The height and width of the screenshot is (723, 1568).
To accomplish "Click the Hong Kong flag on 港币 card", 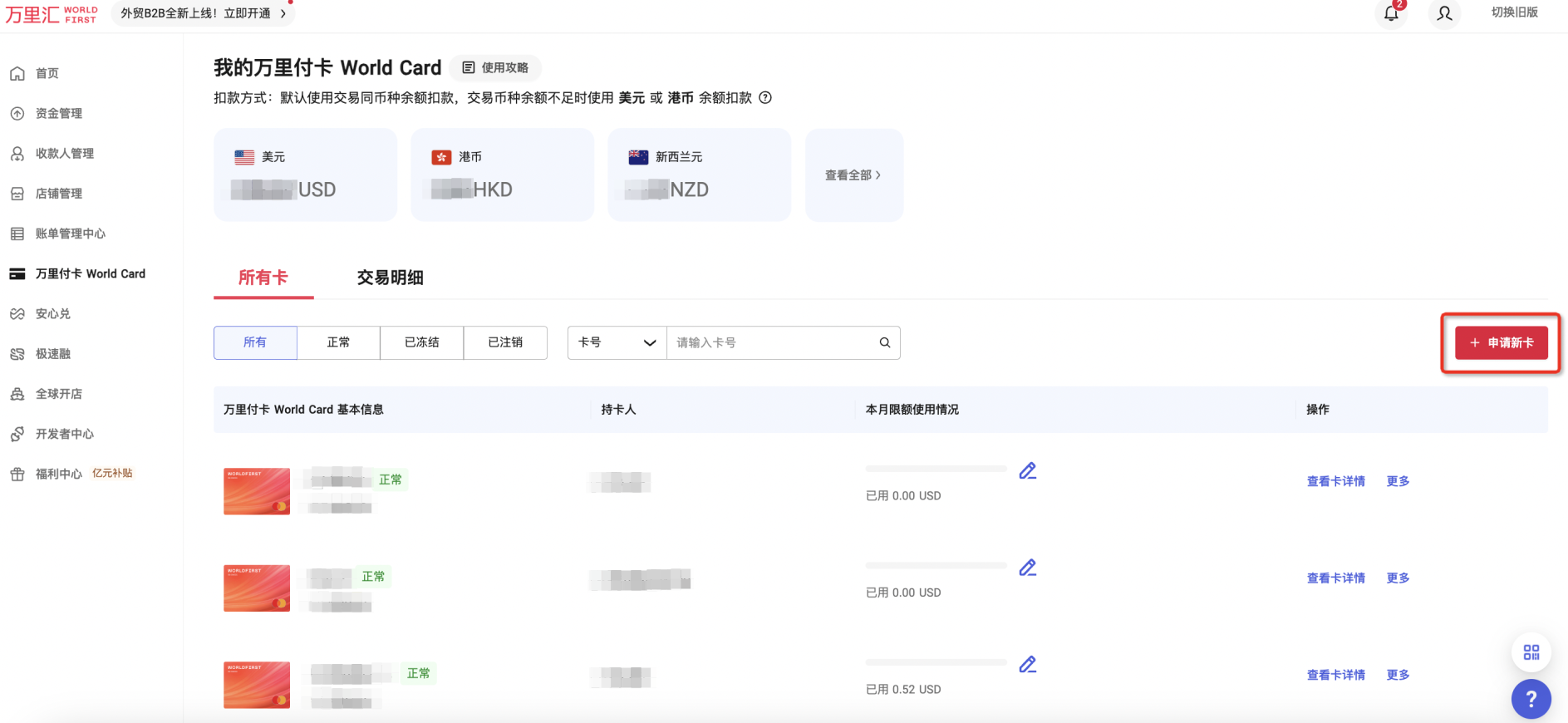I will click(441, 157).
